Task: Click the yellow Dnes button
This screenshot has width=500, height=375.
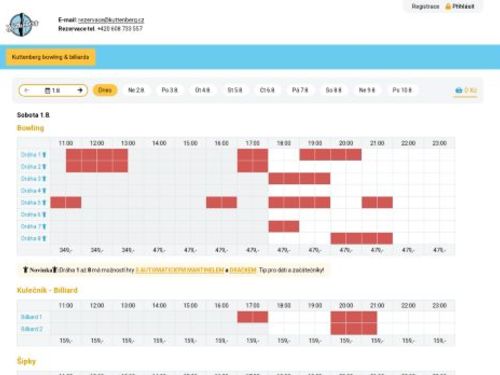Action: 105,90
